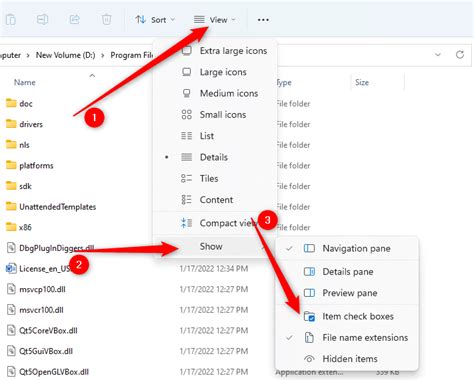Click the Share icon in the toolbar
This screenshot has height=380, width=474.
(x=74, y=20)
